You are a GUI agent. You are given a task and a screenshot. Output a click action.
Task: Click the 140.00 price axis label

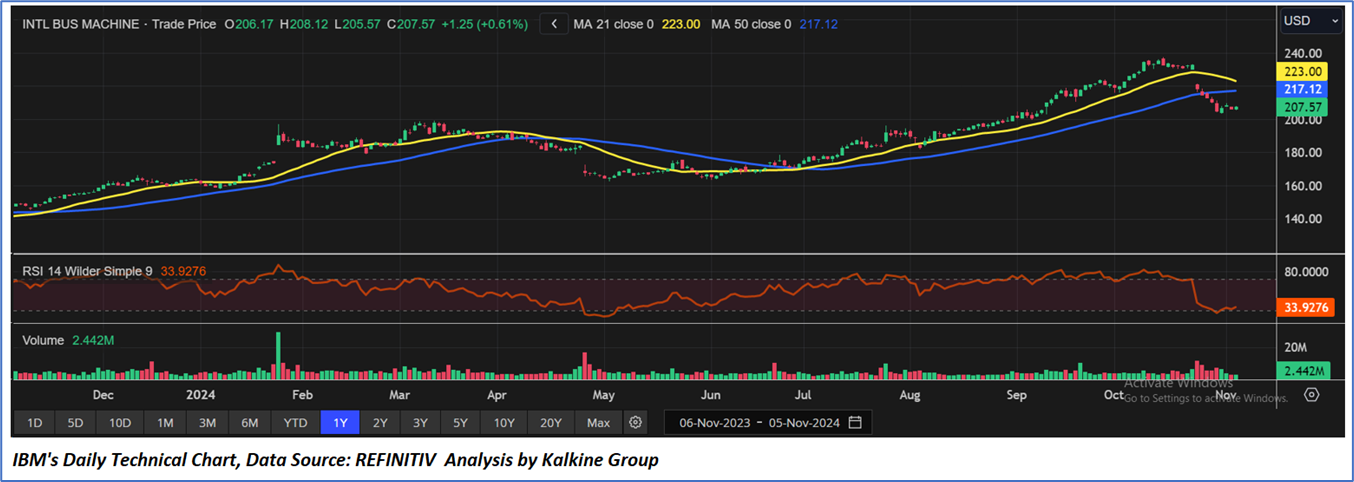point(1303,219)
